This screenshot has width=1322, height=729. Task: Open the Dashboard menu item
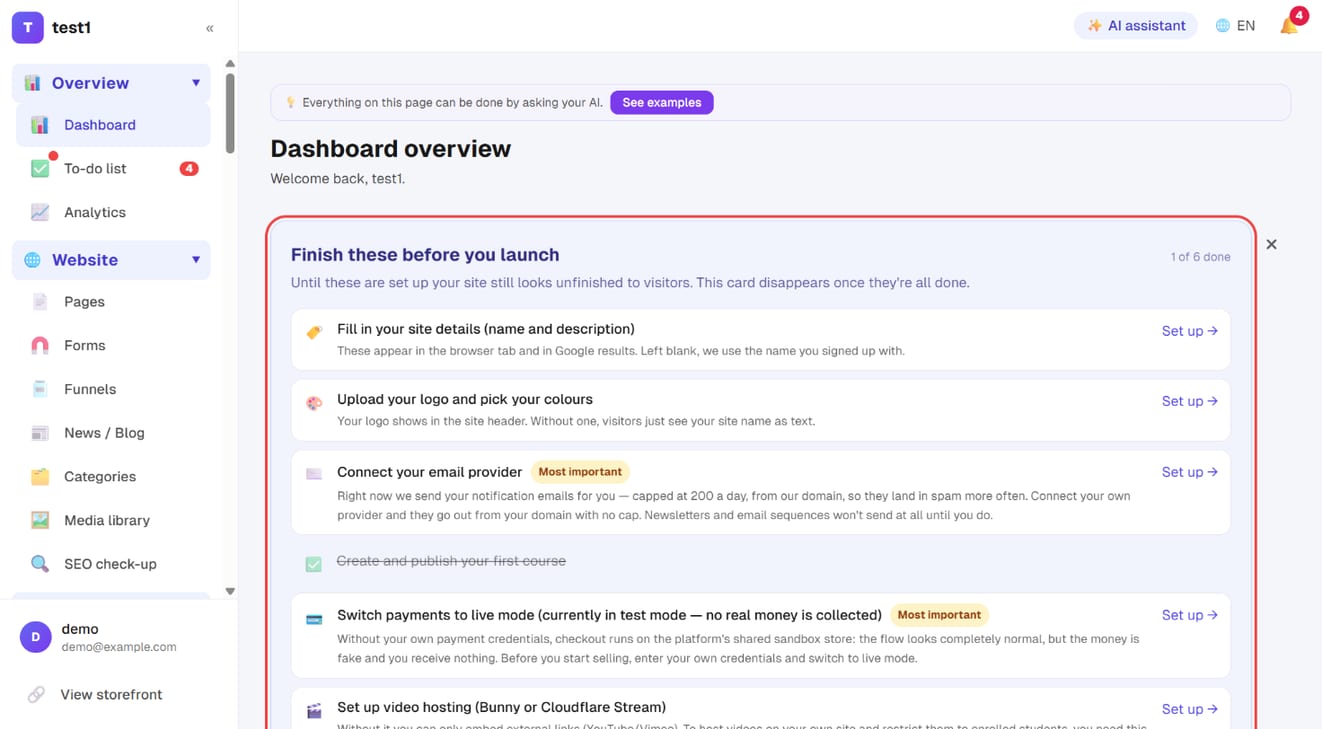click(x=113, y=125)
